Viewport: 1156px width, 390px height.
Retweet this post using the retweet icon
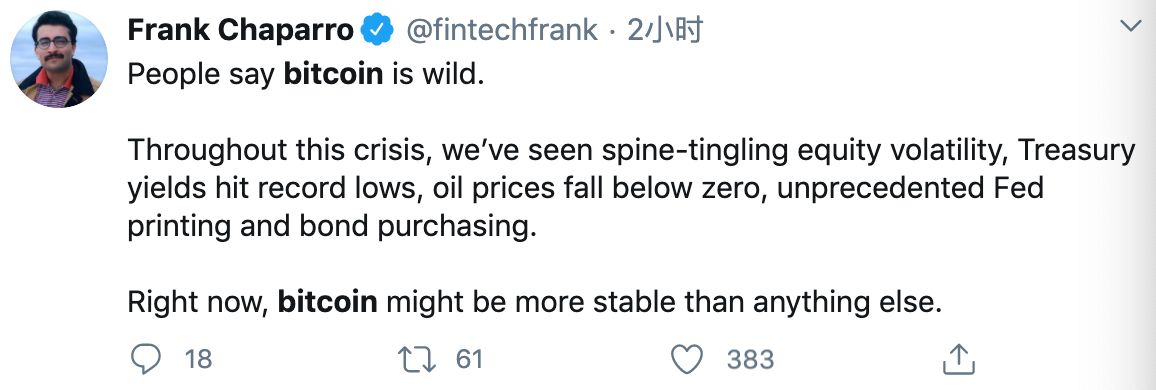417,359
